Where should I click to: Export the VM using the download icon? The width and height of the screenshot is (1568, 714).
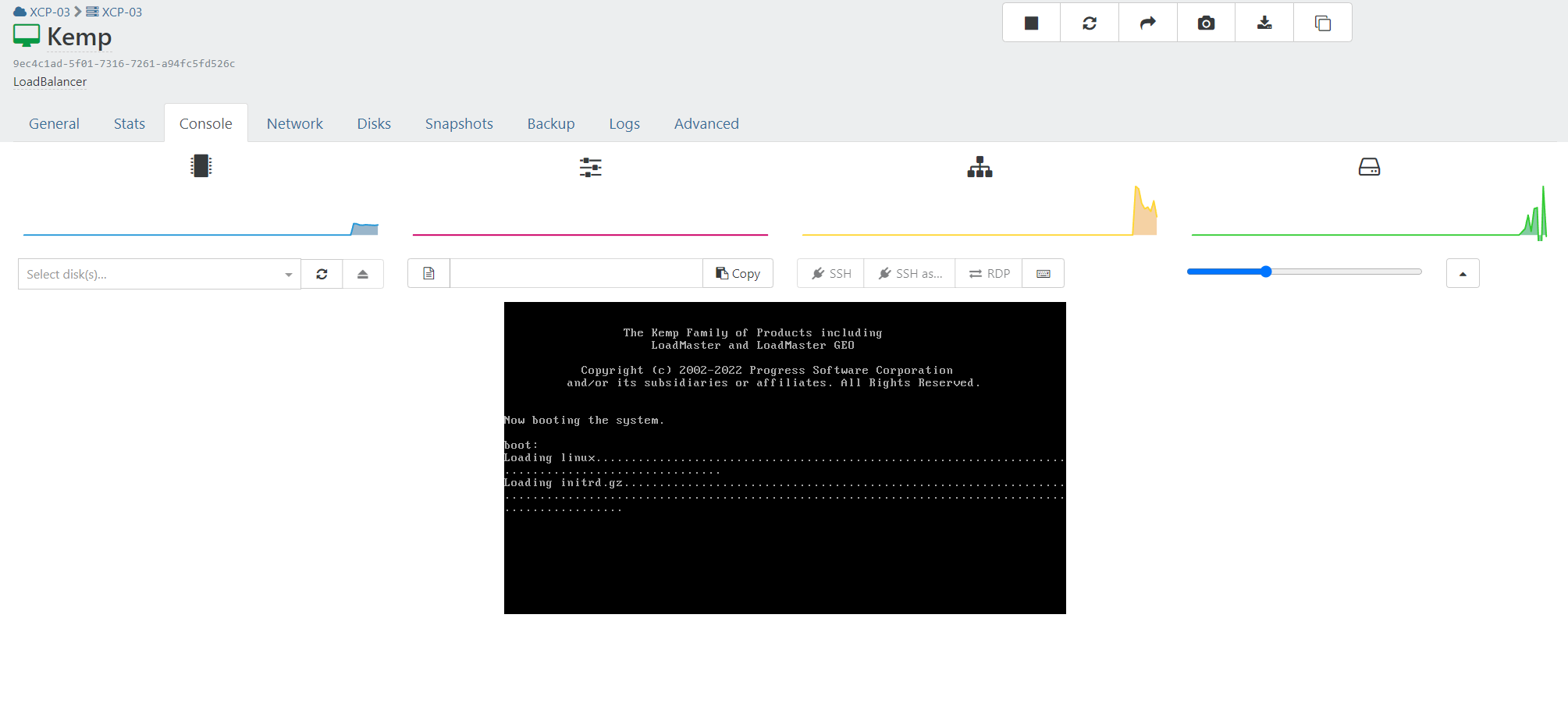click(x=1264, y=23)
